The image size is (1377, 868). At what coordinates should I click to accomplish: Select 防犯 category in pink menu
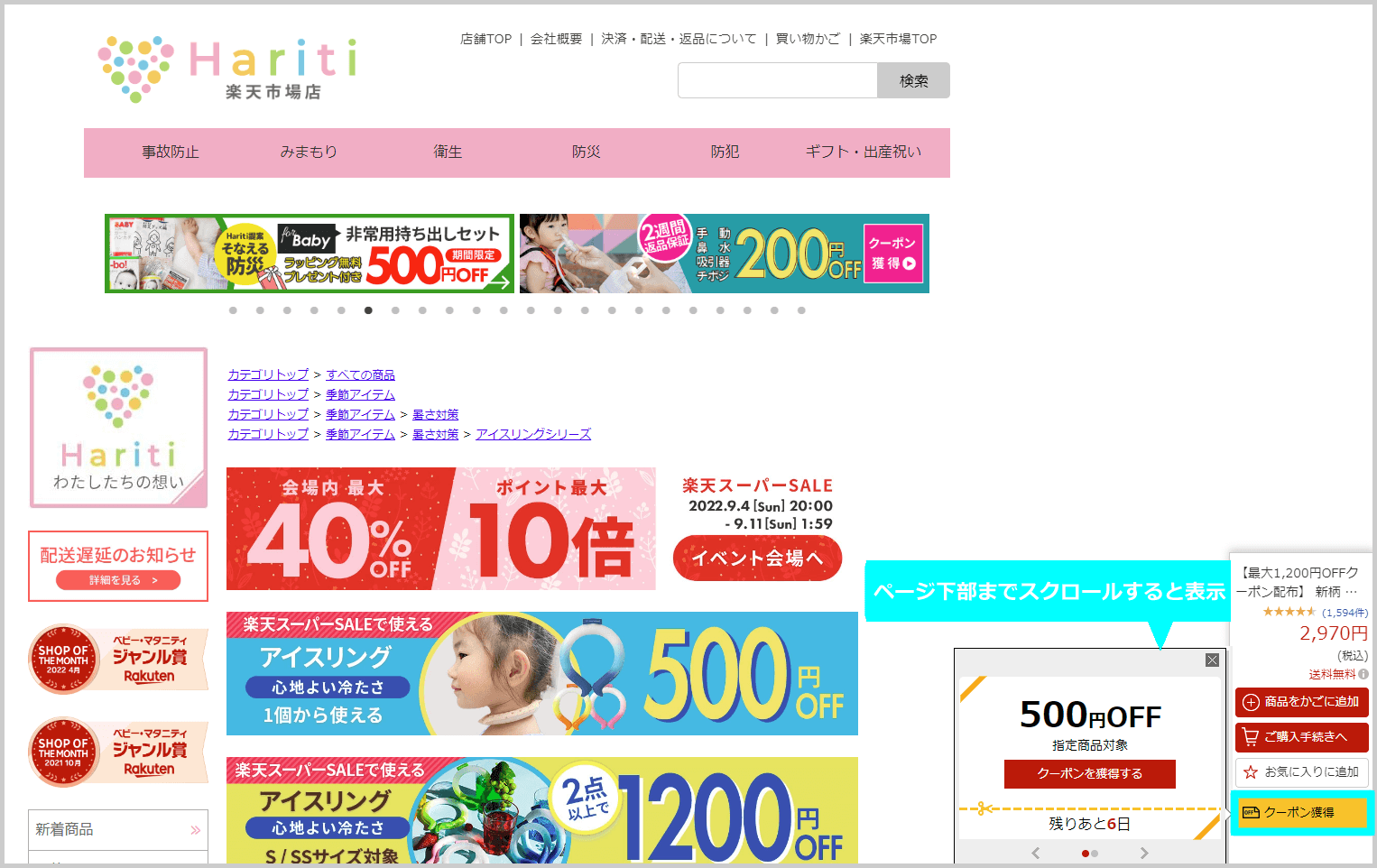[x=725, y=152]
